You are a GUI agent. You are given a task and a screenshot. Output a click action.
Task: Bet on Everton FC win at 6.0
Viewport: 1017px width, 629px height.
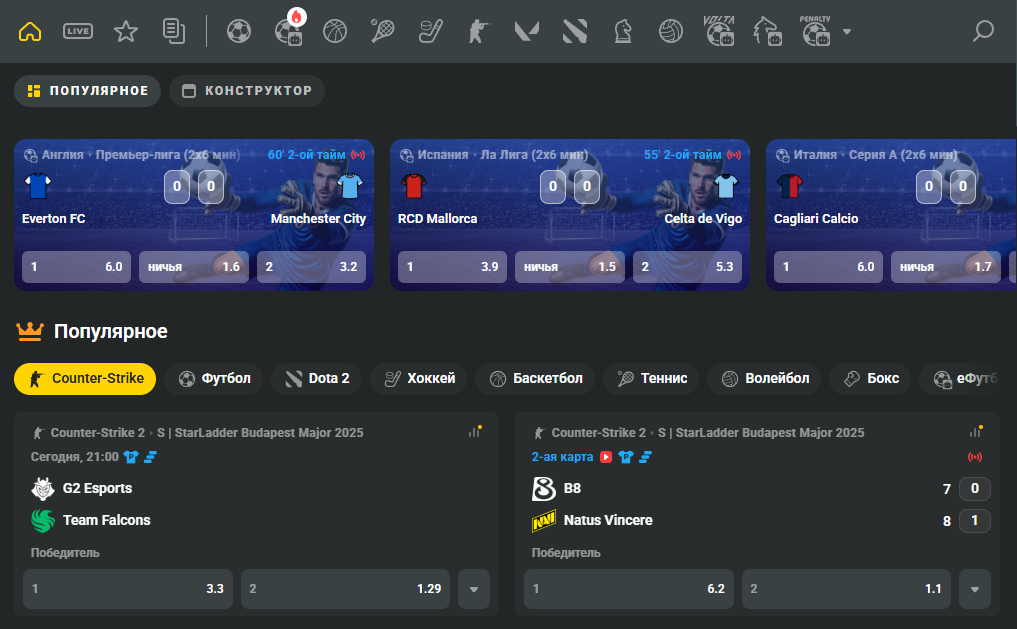pyautogui.click(x=77, y=267)
